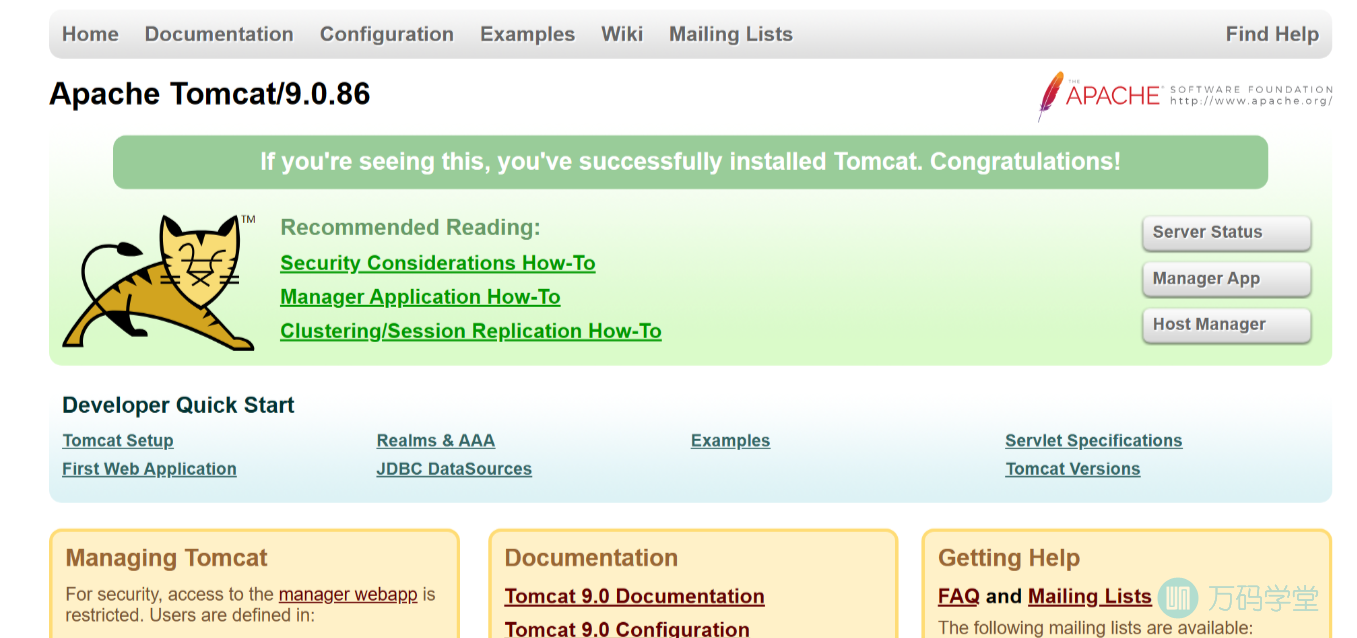The height and width of the screenshot is (638, 1357).
Task: Click the Managing Tomcat heading
Action: (167, 558)
